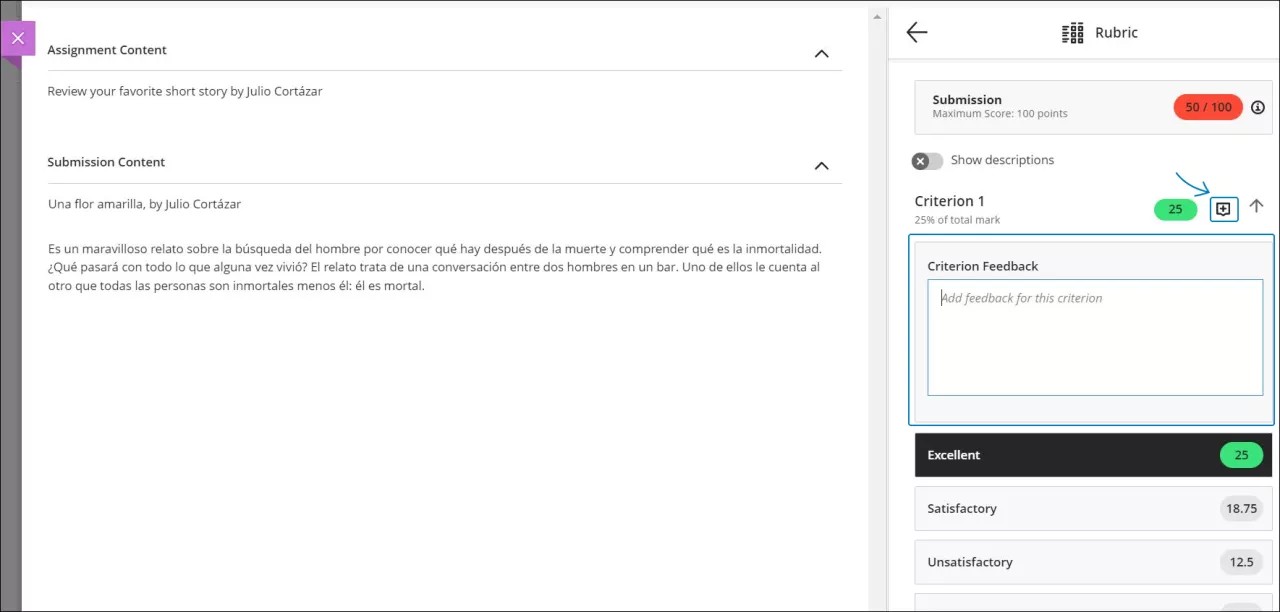Viewport: 1280px width, 612px height.
Task: Click the Show descriptions label
Action: [1002, 160]
